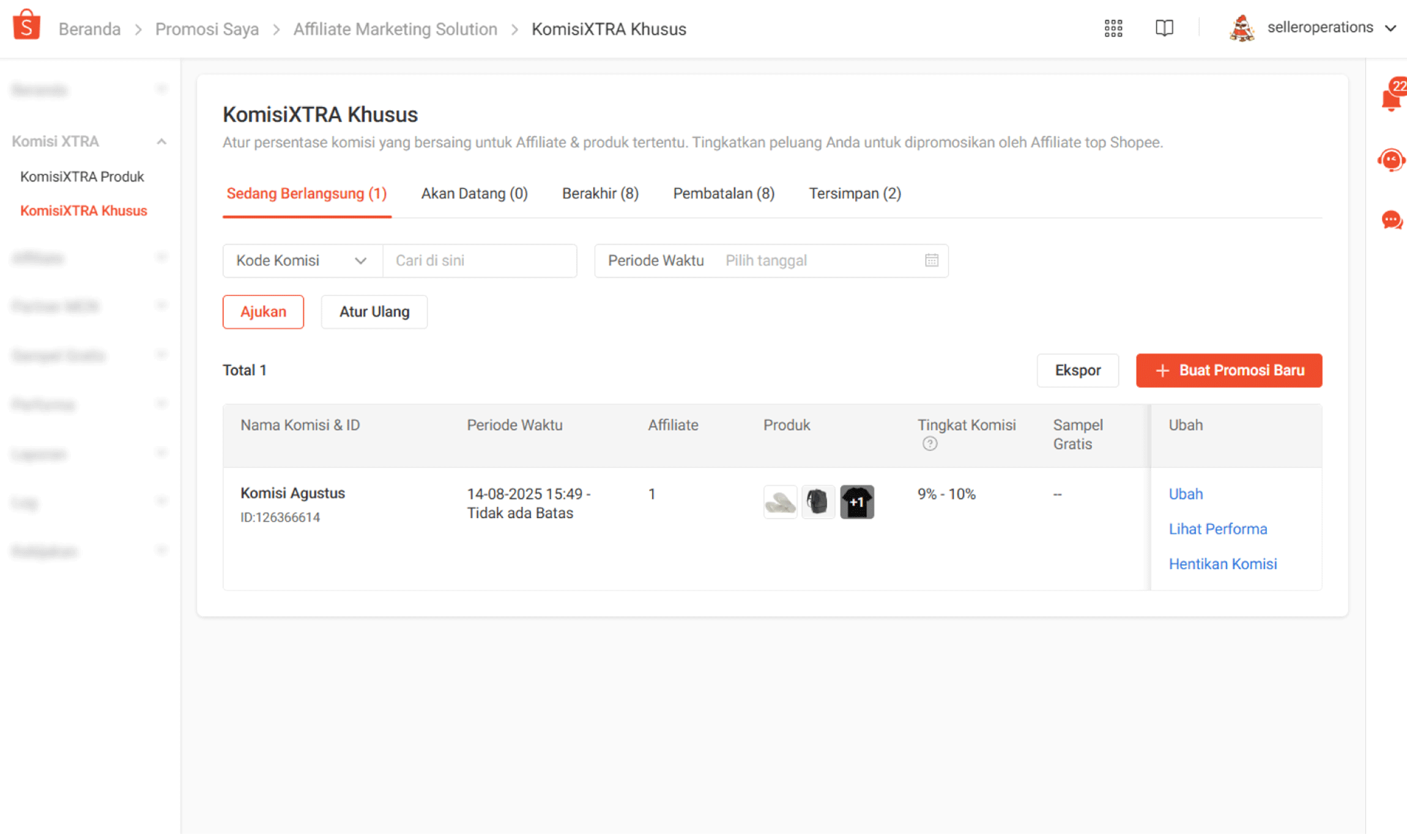Viewport: 1407px width, 840px height.
Task: Open KomisiXTRA Produk in the sidebar
Action: click(81, 176)
